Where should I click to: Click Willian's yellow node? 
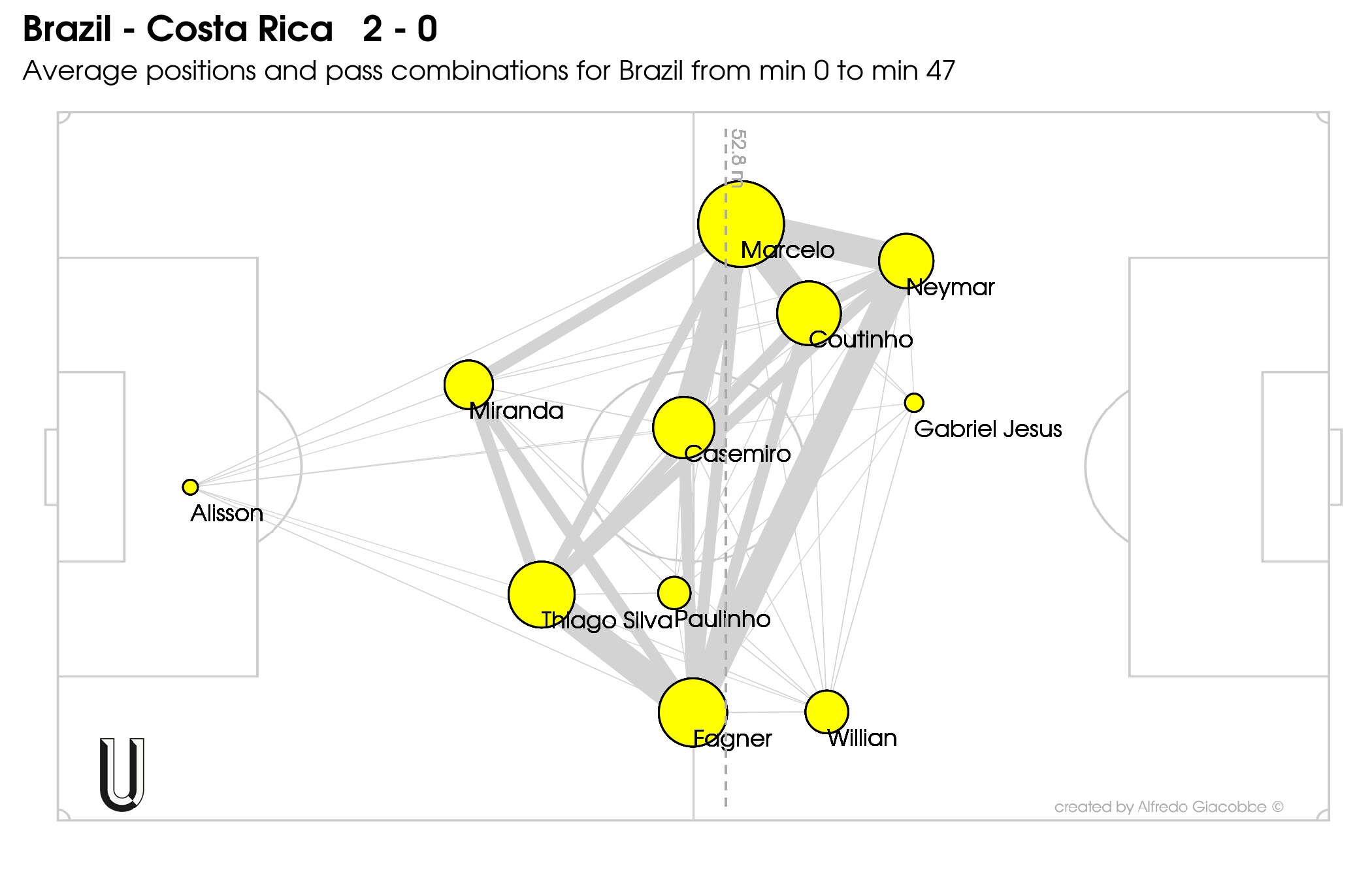click(x=827, y=712)
